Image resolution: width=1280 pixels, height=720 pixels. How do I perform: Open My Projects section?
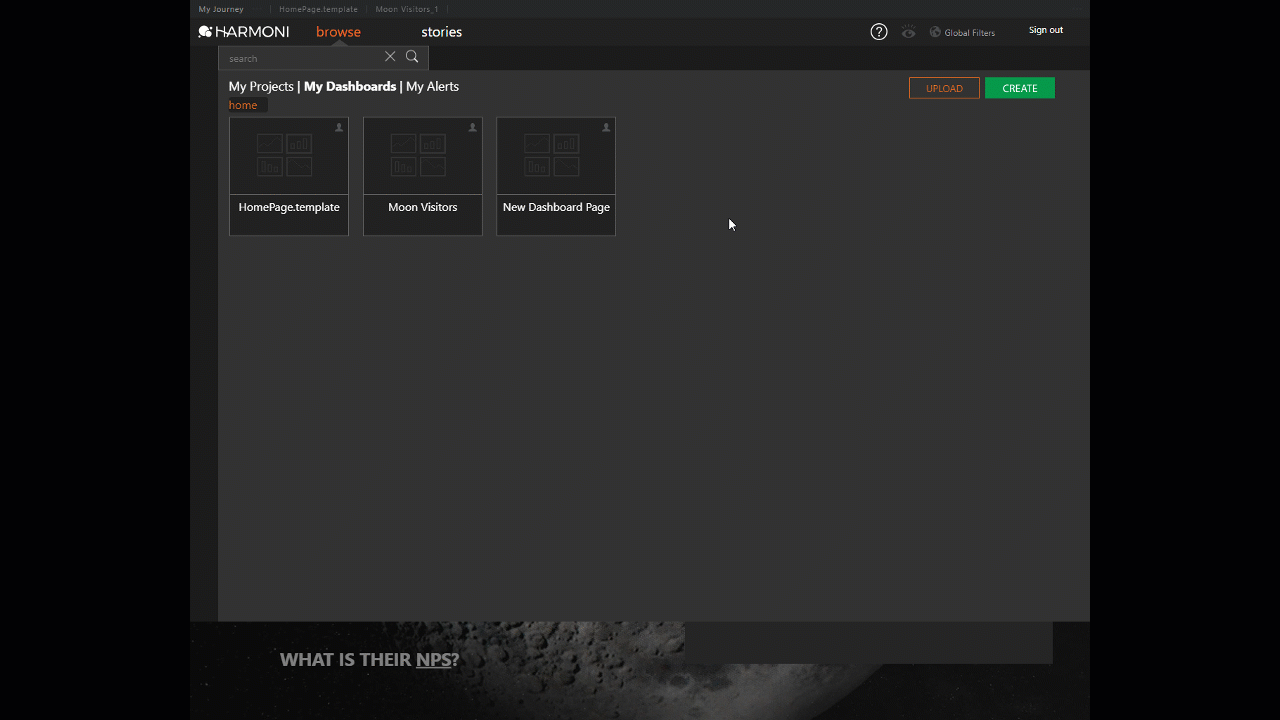(261, 86)
